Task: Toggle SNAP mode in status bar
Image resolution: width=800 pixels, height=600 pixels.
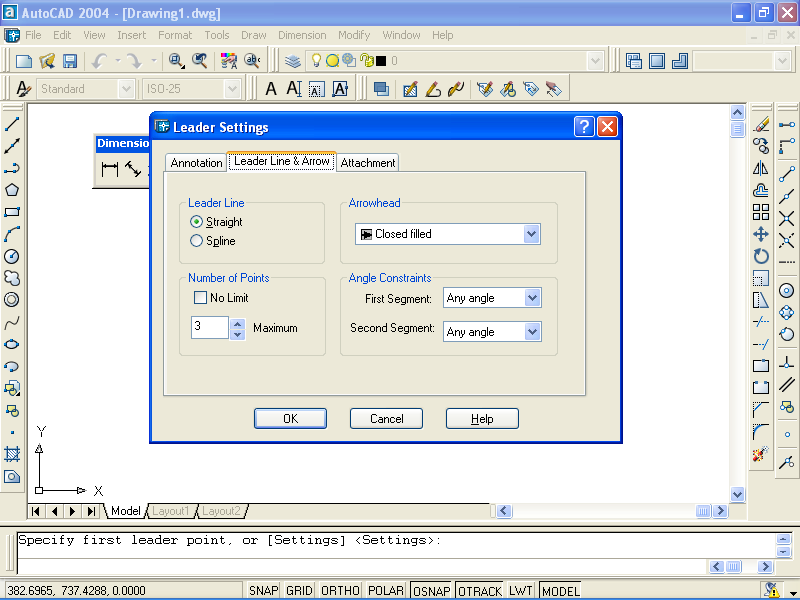Action: [263, 591]
